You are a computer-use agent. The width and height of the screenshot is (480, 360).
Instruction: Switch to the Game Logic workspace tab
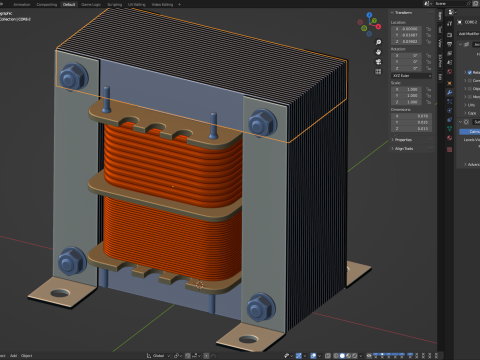(91, 5)
